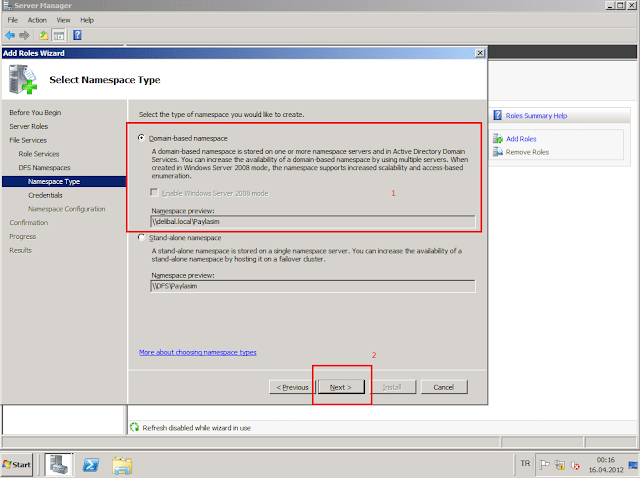The image size is (640, 478).
Task: Open Server Manager from the taskbar
Action: 57,464
